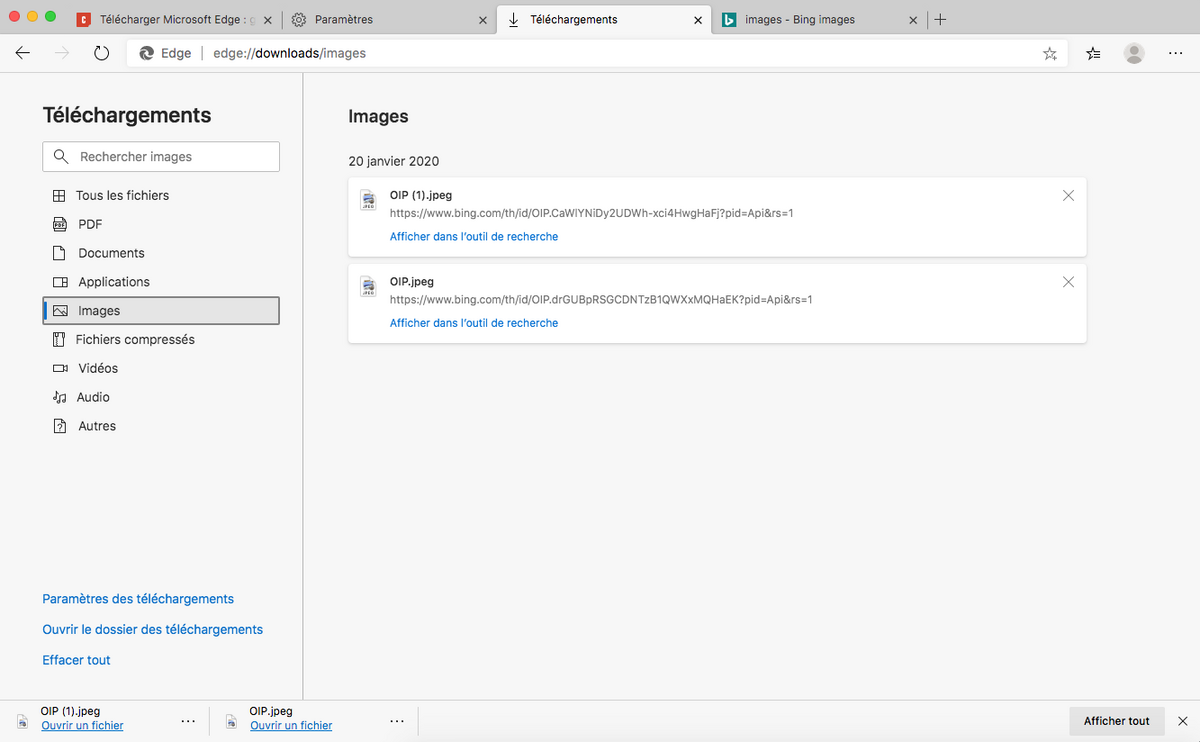
Task: Afficher dans l'outil for OIP (1).jpeg
Action: click(474, 237)
